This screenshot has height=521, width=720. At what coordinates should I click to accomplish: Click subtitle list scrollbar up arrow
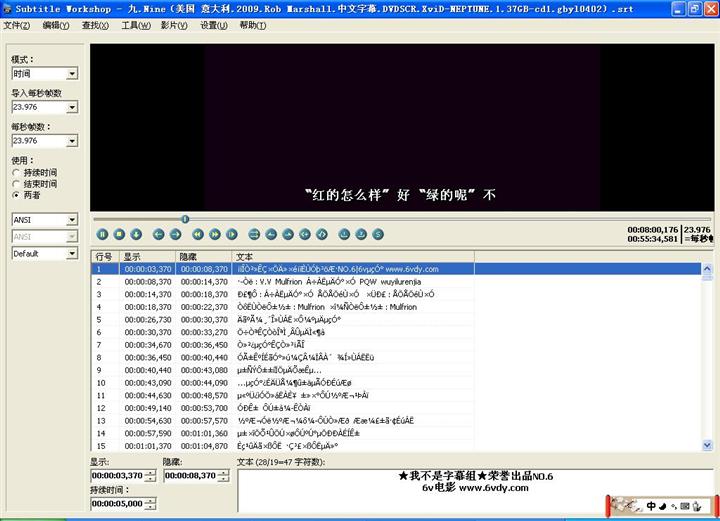coord(707,269)
